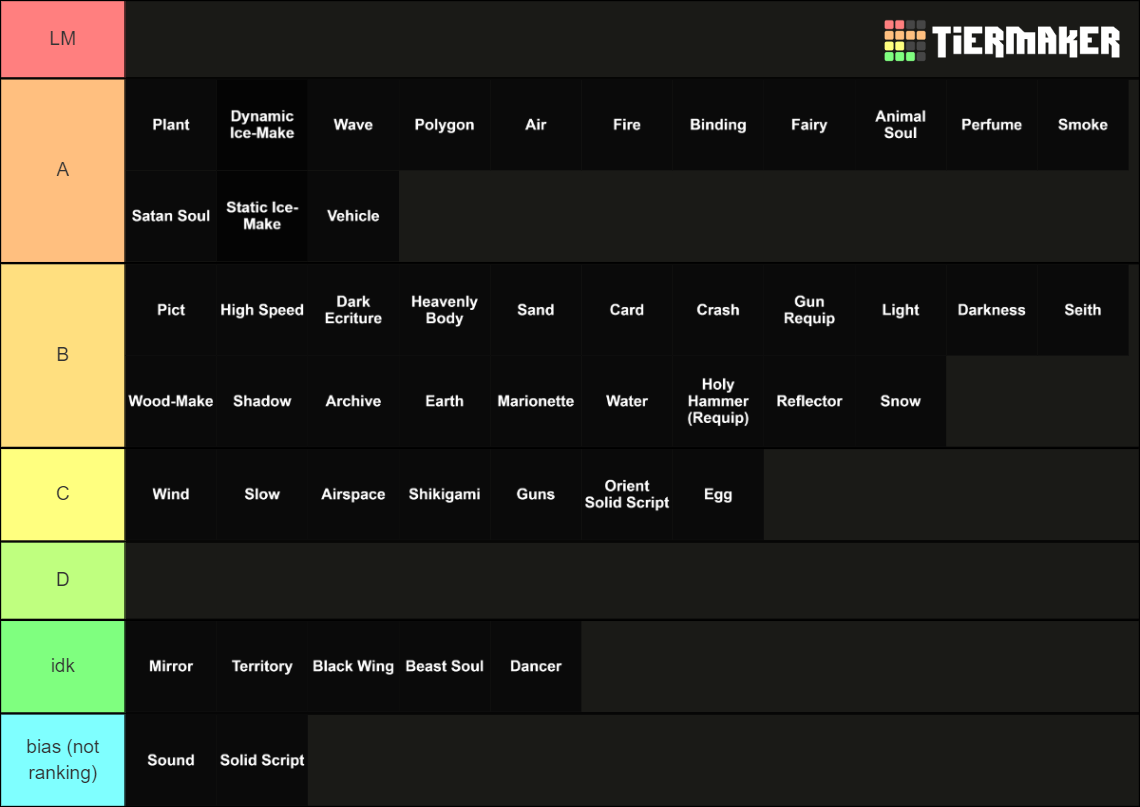
Task: Select the Gun Requip tile
Action: pos(809,310)
